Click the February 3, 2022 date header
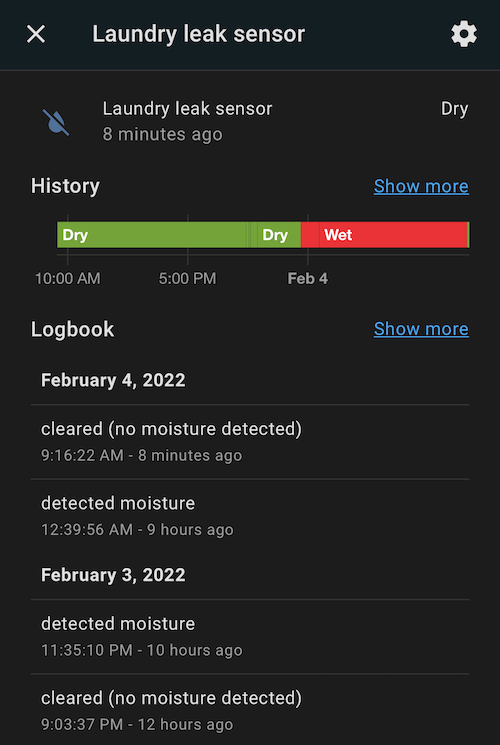Image resolution: width=500 pixels, height=745 pixels. coord(113,575)
